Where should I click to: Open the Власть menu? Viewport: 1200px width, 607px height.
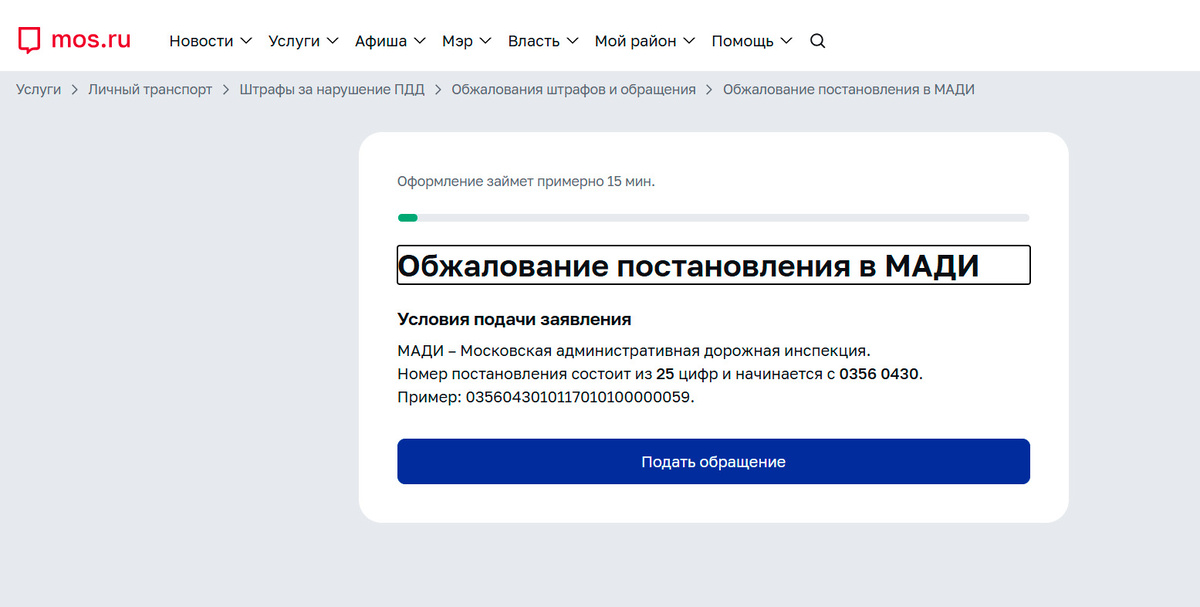point(543,41)
